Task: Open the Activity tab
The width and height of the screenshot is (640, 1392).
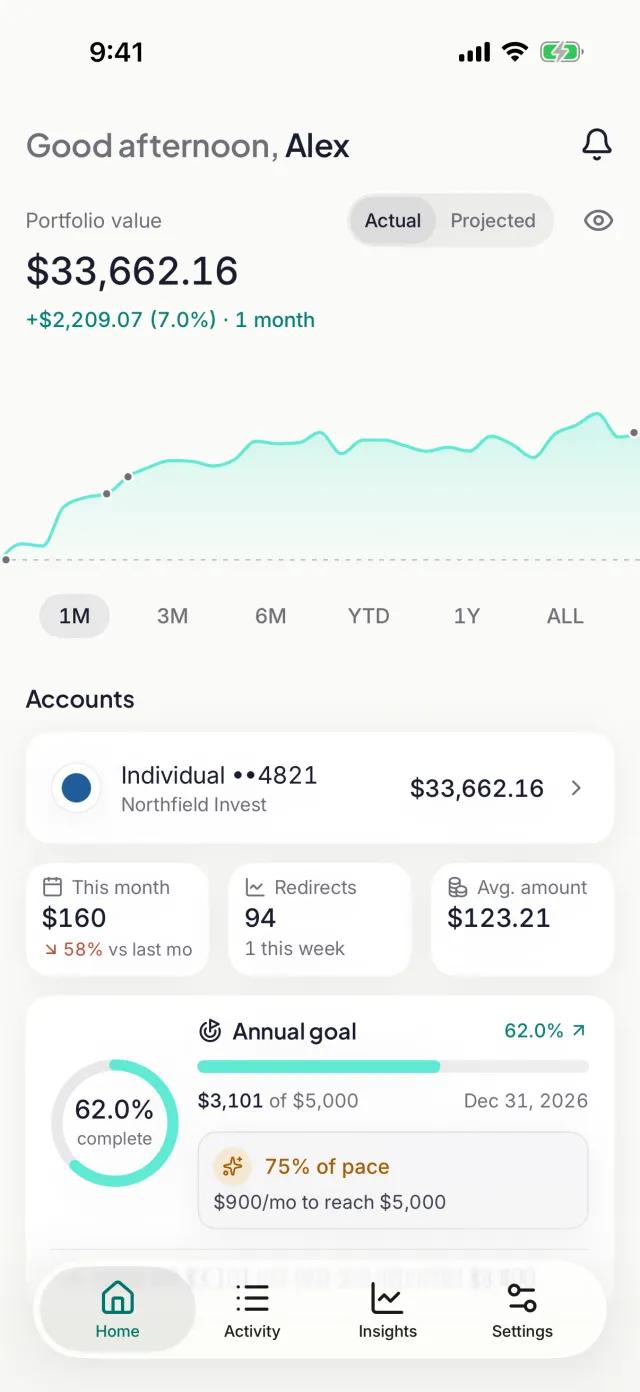Action: click(x=252, y=1311)
